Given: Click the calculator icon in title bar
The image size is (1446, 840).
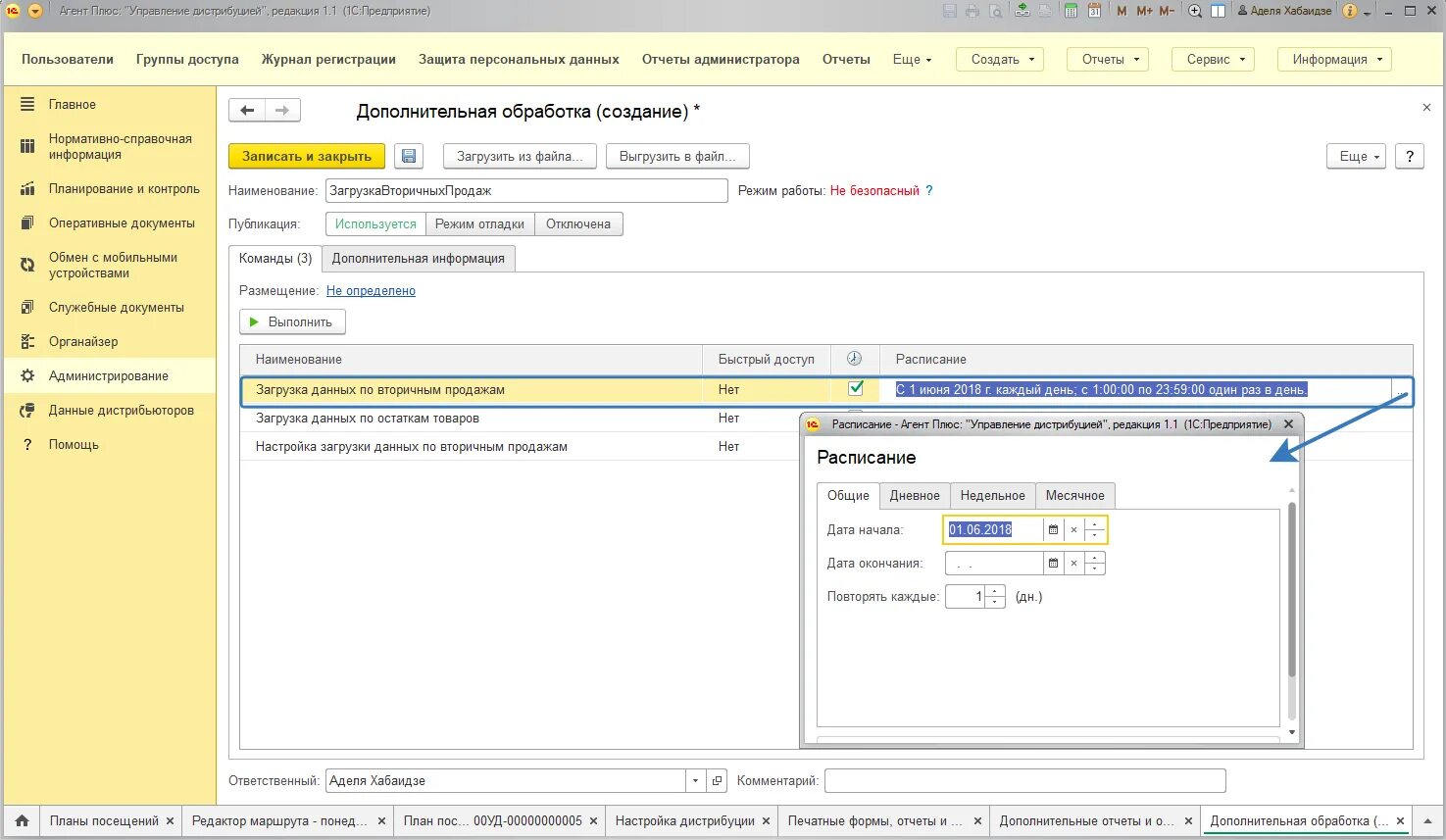Looking at the screenshot, I should [x=1071, y=11].
